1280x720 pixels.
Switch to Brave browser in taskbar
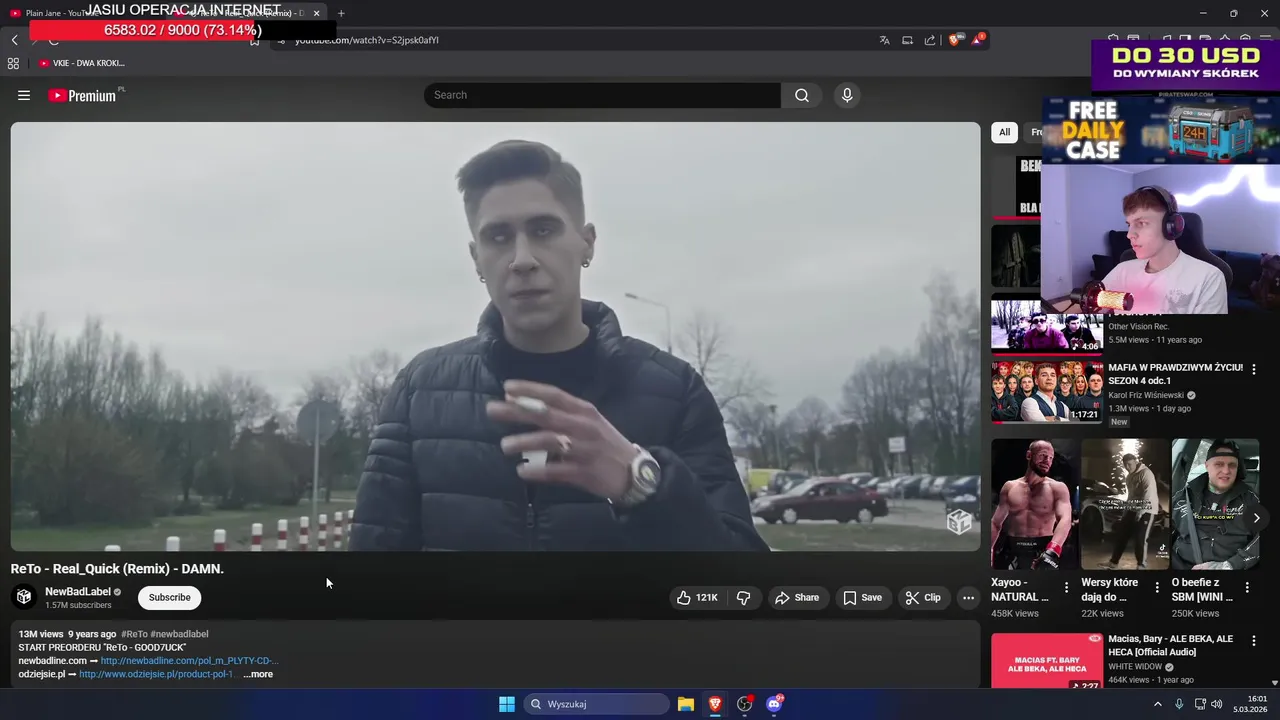[x=715, y=704]
